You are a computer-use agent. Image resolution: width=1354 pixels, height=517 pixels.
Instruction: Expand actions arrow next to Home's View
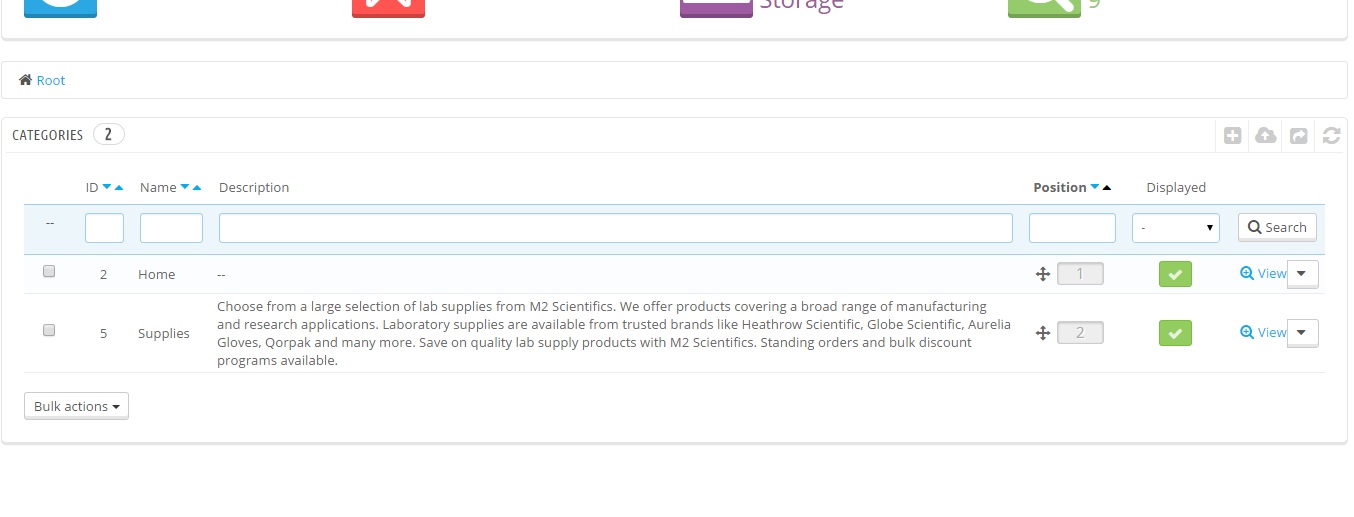1302,273
